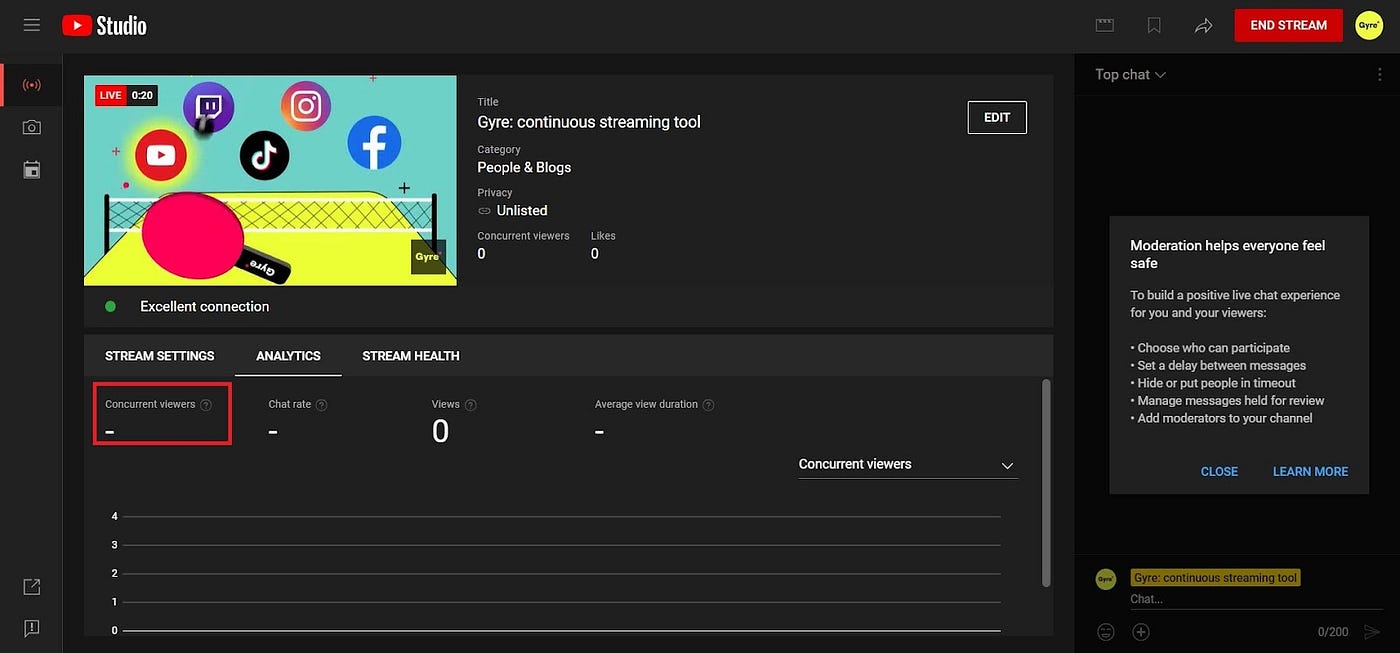Viewport: 1400px width, 653px height.
Task: Open the emoji picker in chat
Action: (x=1106, y=632)
